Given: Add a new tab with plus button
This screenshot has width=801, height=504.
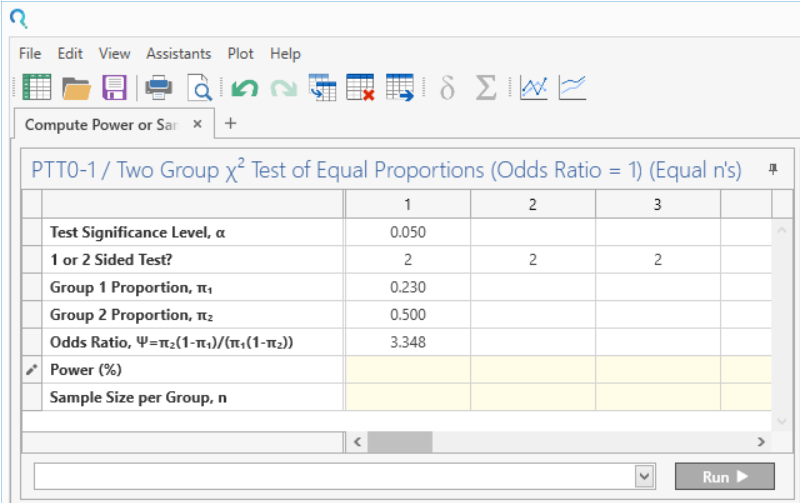Looking at the screenshot, I should point(230,123).
